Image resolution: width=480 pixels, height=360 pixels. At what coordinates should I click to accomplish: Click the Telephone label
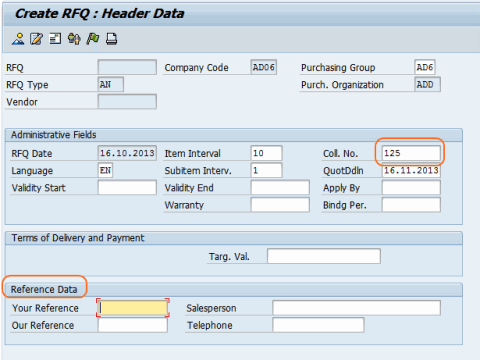[210, 325]
